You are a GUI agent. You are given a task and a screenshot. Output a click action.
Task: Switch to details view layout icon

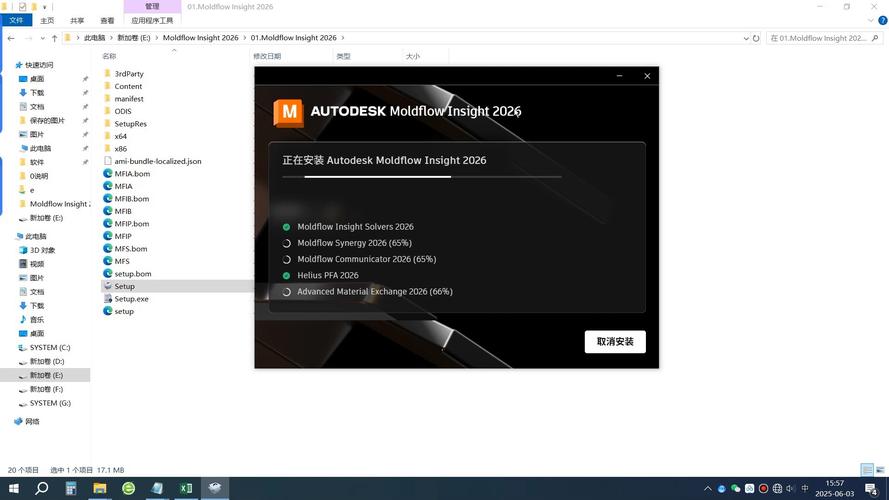(866, 470)
